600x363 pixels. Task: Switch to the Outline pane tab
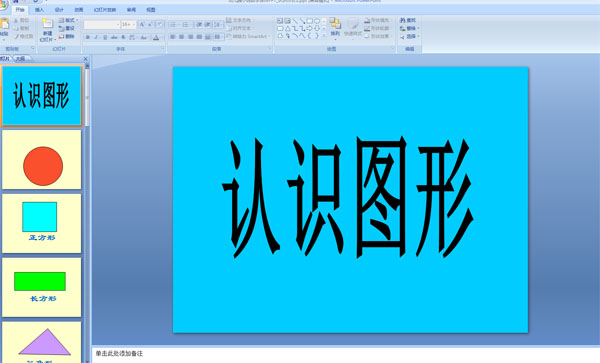click(x=21, y=59)
